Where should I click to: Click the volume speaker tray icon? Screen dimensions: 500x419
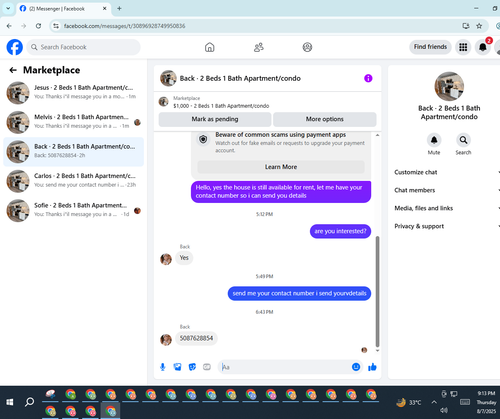(x=444, y=410)
